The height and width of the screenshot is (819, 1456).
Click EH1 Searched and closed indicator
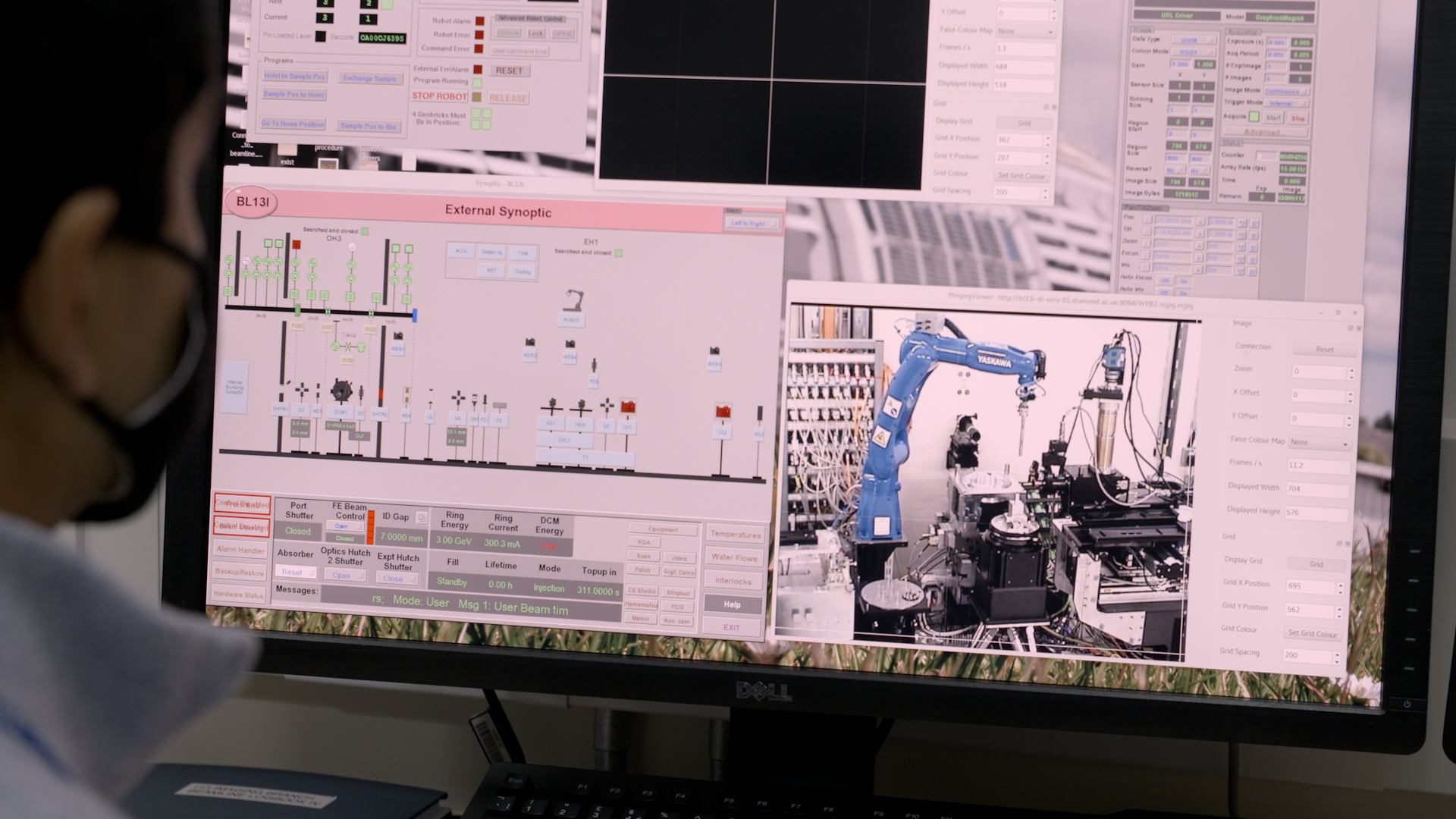tap(619, 253)
